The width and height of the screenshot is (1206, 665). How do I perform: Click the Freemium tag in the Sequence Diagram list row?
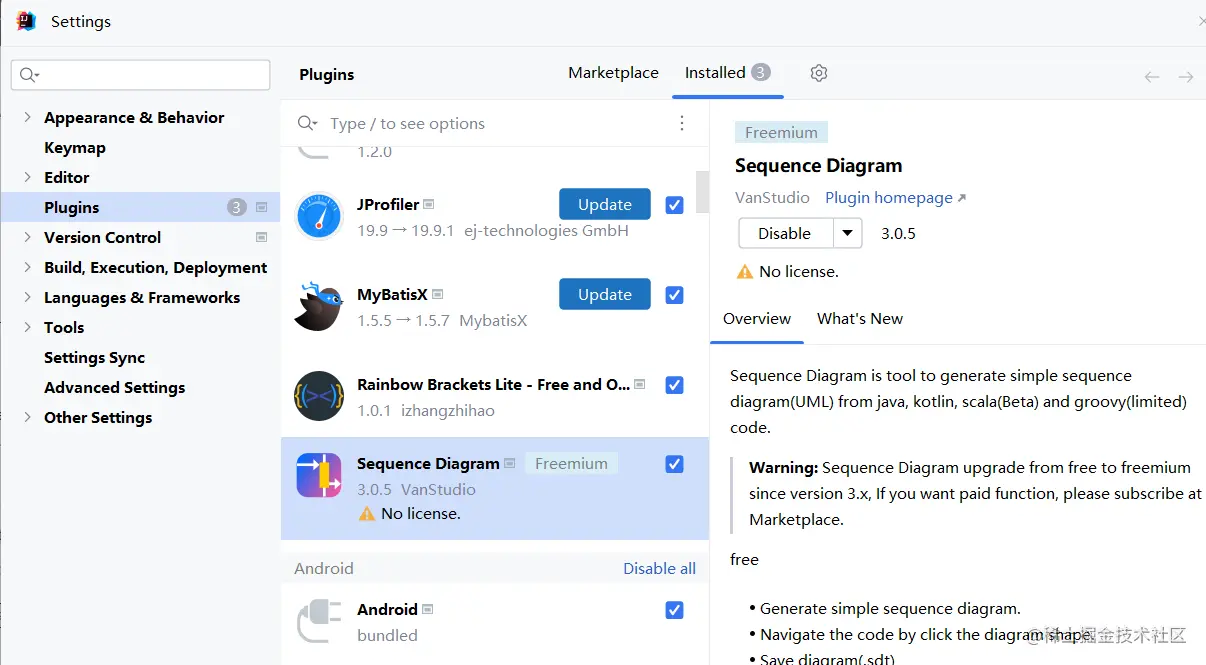571,464
